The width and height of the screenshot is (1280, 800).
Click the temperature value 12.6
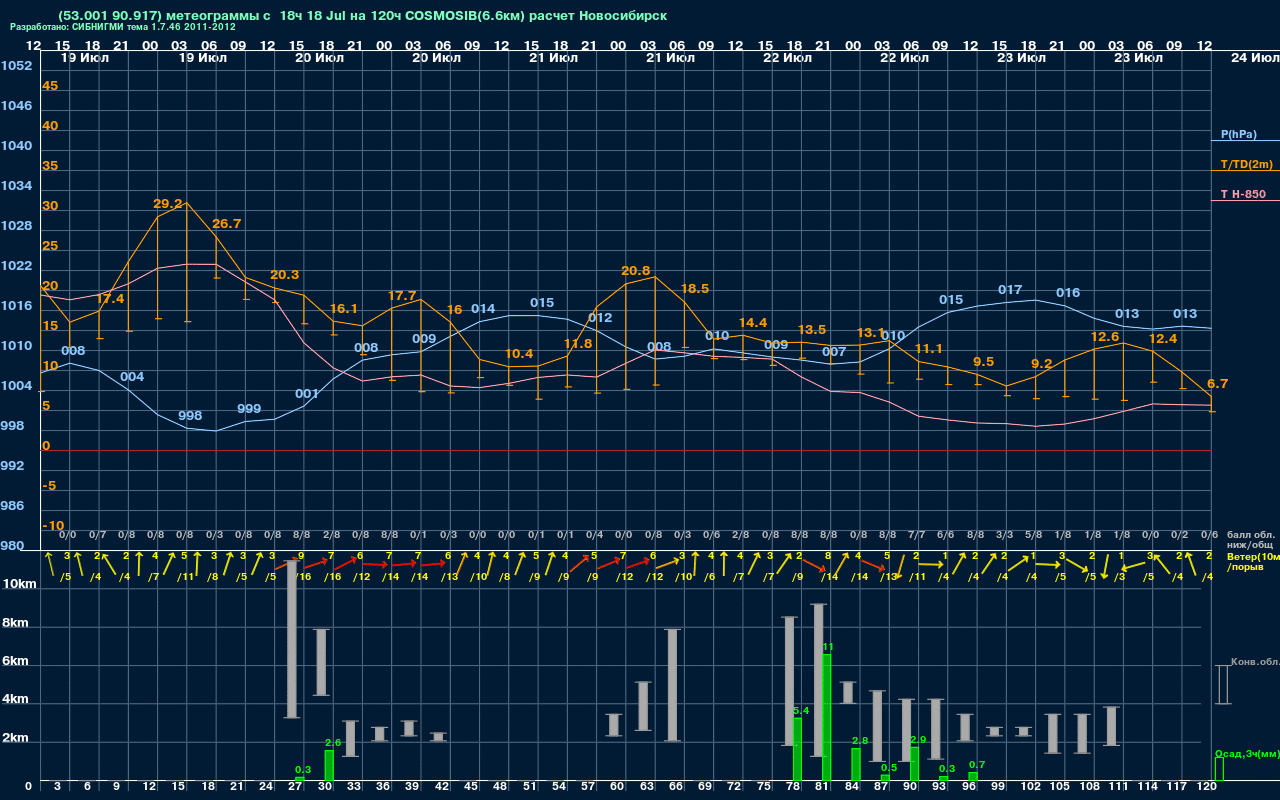click(x=1105, y=337)
